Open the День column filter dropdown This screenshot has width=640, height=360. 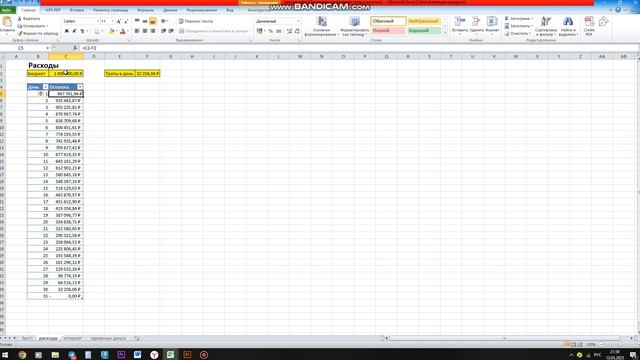(x=45, y=87)
